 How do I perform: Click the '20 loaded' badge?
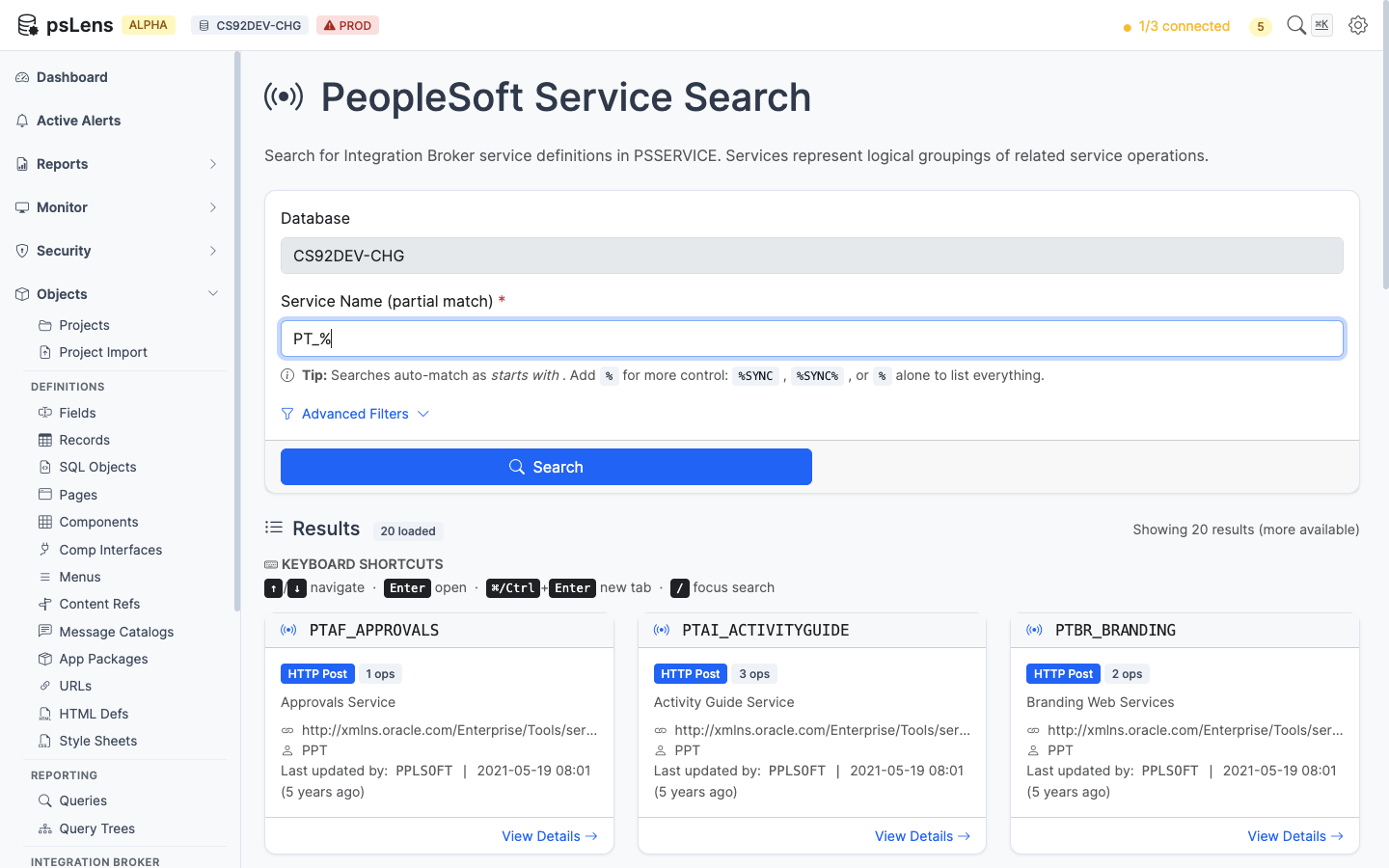tap(408, 530)
